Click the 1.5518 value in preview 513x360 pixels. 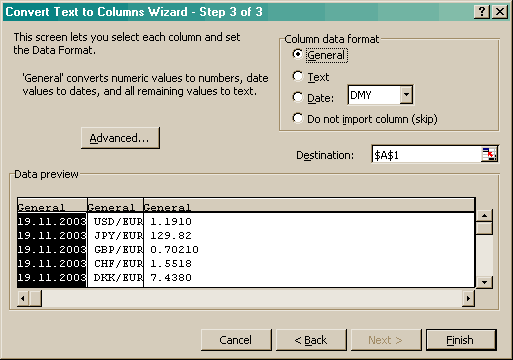pos(171,264)
